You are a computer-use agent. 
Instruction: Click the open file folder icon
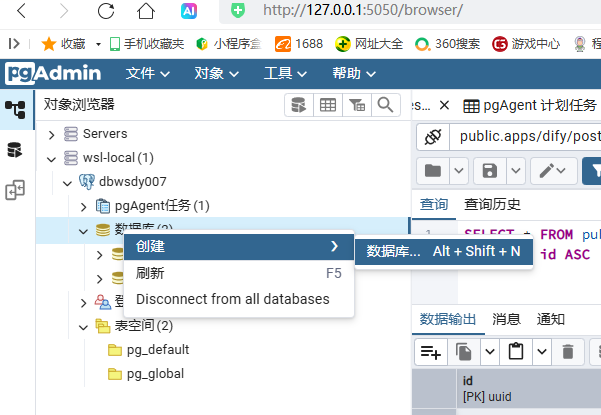(433, 171)
